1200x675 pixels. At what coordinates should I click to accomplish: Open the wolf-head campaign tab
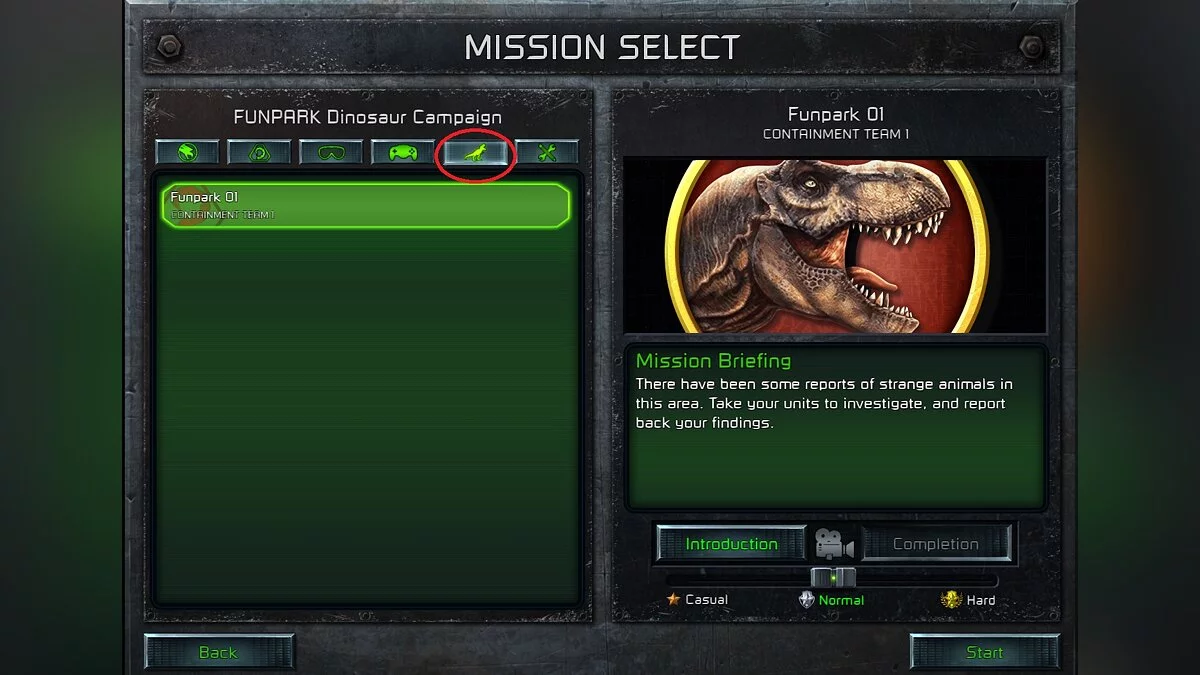pyautogui.click(x=187, y=153)
